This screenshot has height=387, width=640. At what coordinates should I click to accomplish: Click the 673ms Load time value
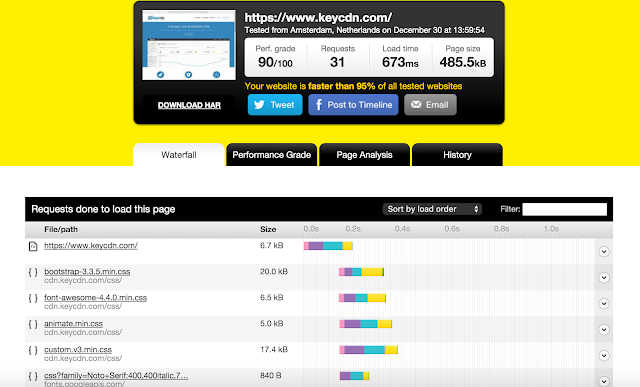(x=400, y=62)
